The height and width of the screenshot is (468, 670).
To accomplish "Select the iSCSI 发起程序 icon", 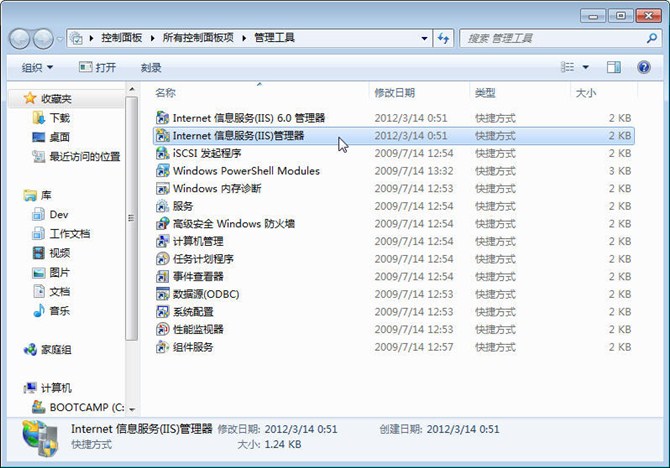I will pos(162,153).
